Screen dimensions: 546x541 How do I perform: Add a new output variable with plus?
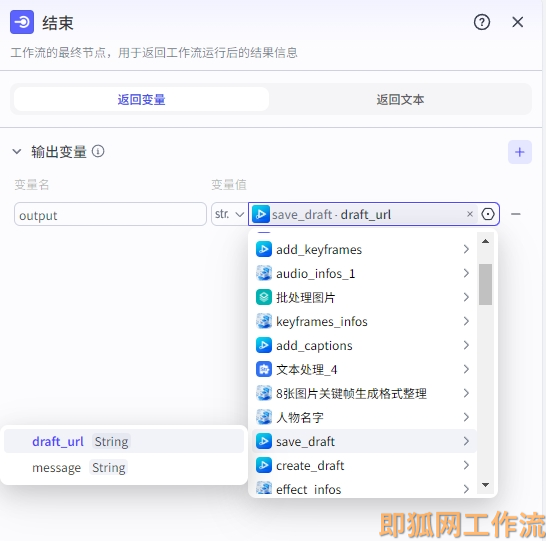(x=520, y=152)
